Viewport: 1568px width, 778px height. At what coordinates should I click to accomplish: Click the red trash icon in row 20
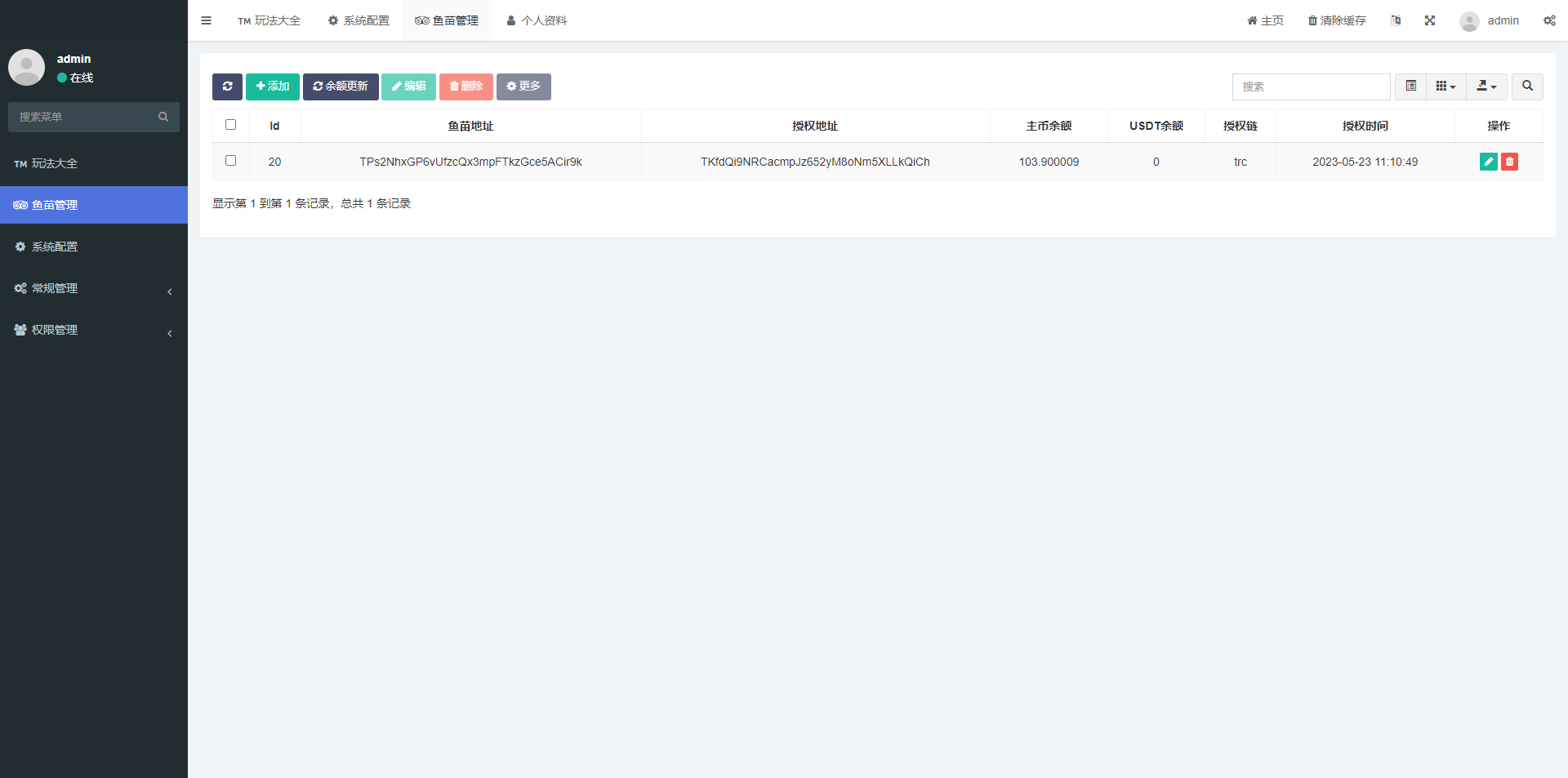1509,162
